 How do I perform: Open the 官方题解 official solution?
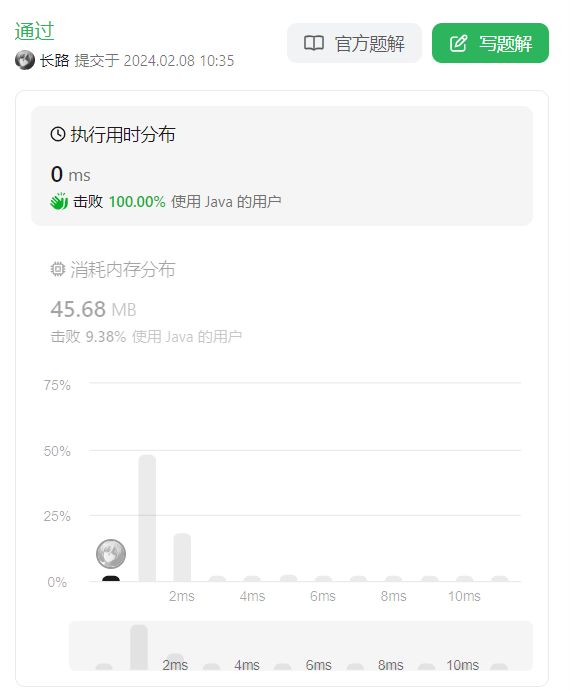pos(354,43)
